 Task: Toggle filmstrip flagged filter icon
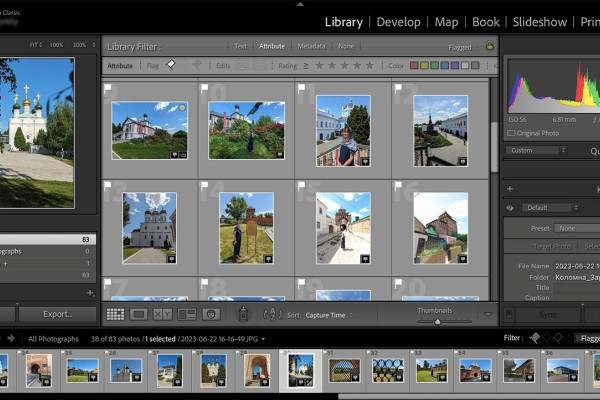coord(535,338)
